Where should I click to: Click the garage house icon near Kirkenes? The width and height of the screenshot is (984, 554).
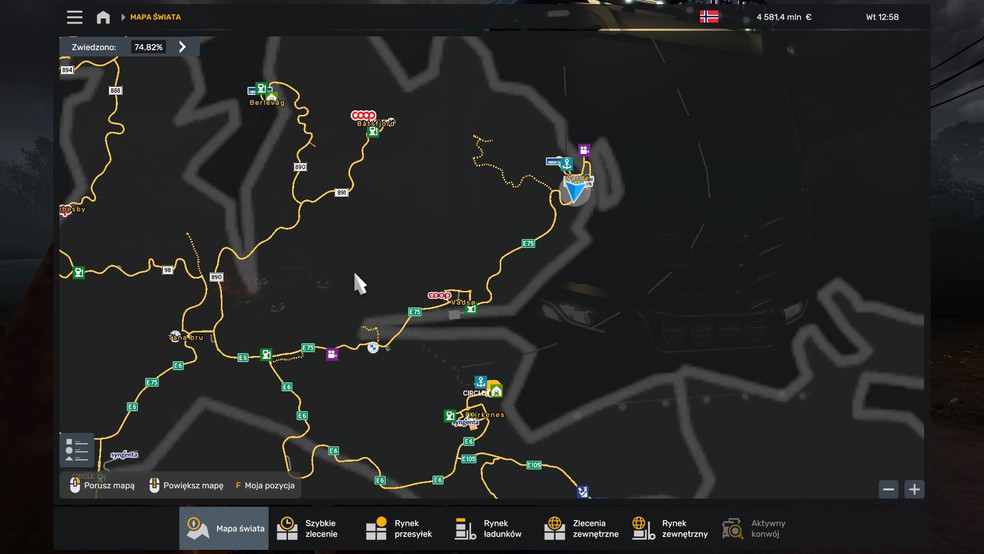pyautogui.click(x=496, y=392)
